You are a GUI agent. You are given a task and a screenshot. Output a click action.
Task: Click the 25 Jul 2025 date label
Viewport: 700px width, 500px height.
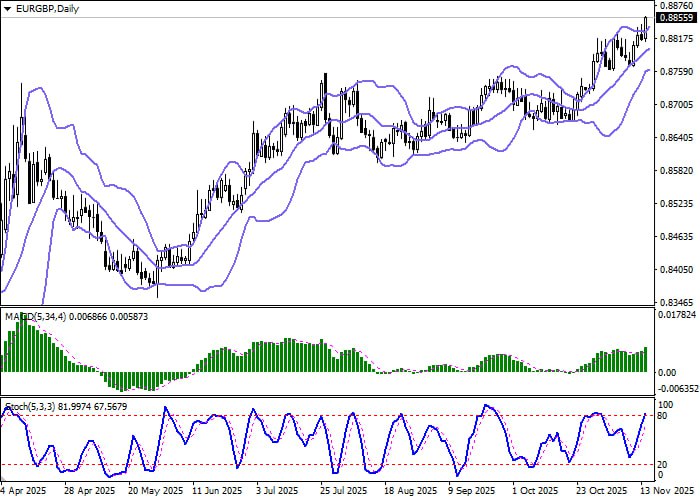coord(343,491)
